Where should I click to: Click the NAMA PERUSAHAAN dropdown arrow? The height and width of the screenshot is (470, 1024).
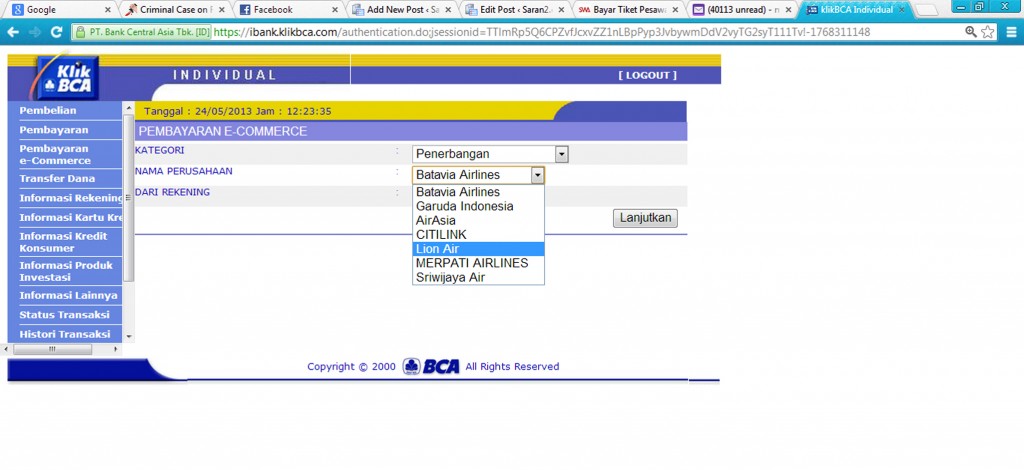pyautogui.click(x=537, y=175)
